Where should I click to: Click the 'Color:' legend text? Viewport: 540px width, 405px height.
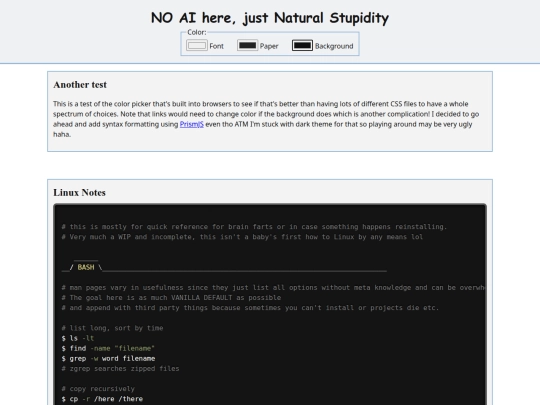[x=197, y=32]
